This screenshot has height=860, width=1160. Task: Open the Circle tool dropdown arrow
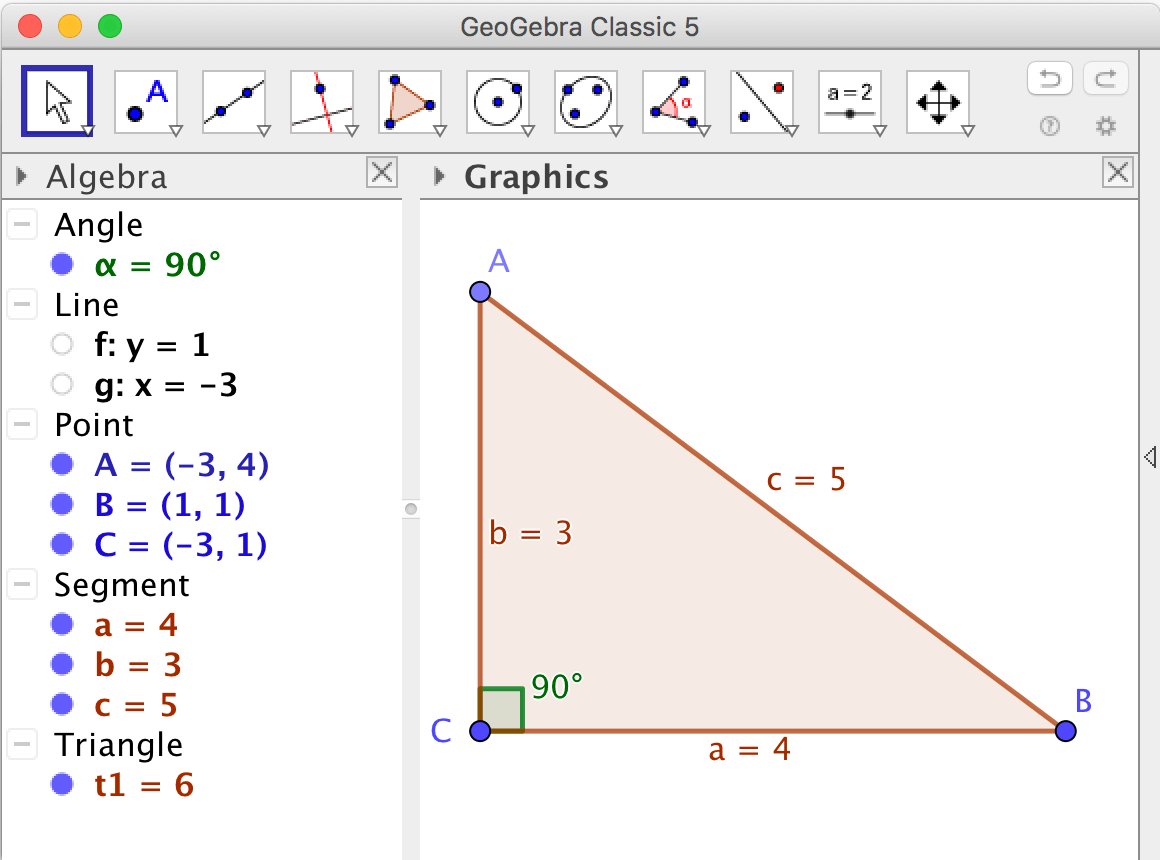[528, 131]
